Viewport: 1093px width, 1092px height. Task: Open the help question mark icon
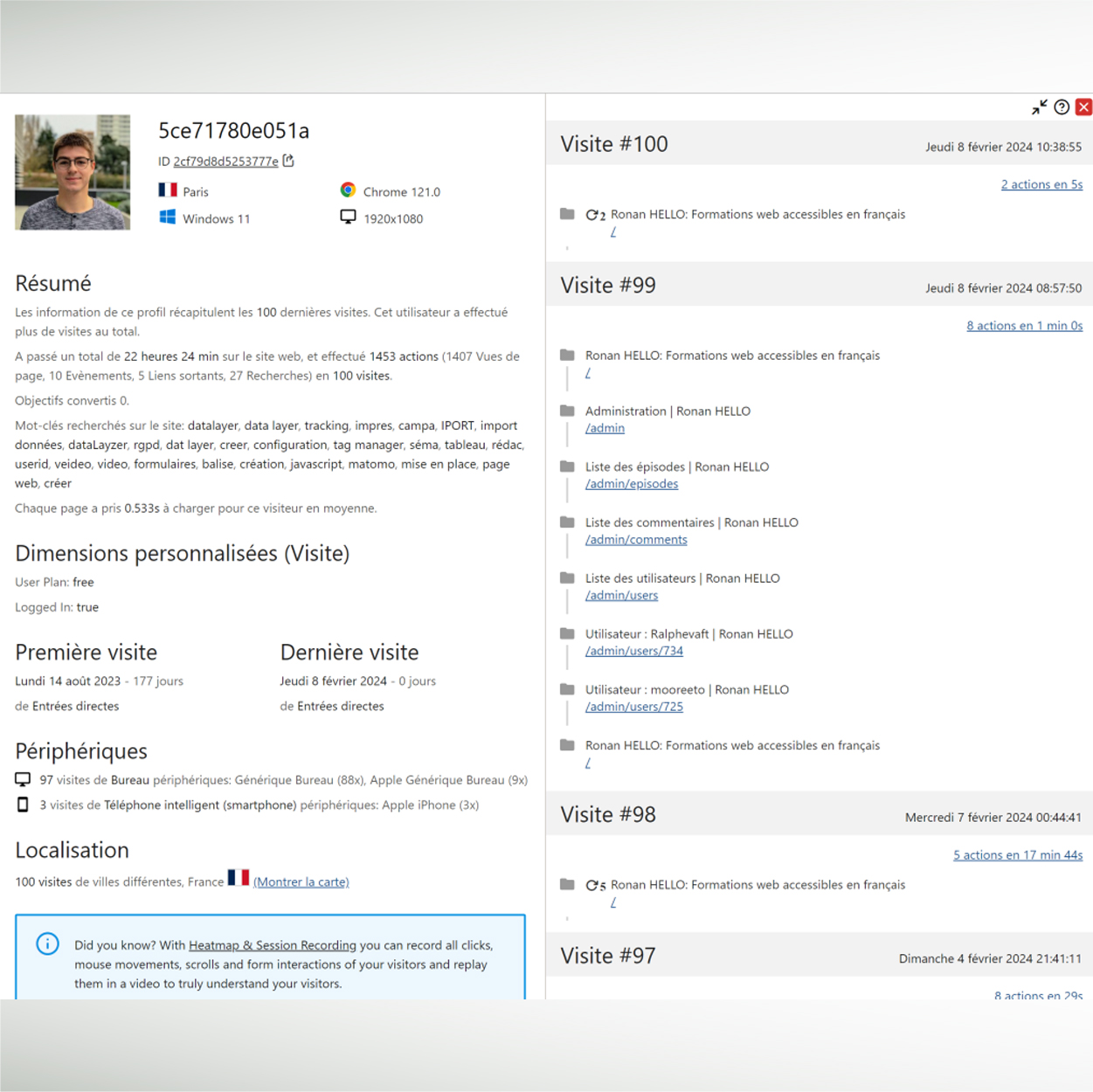tap(1062, 107)
